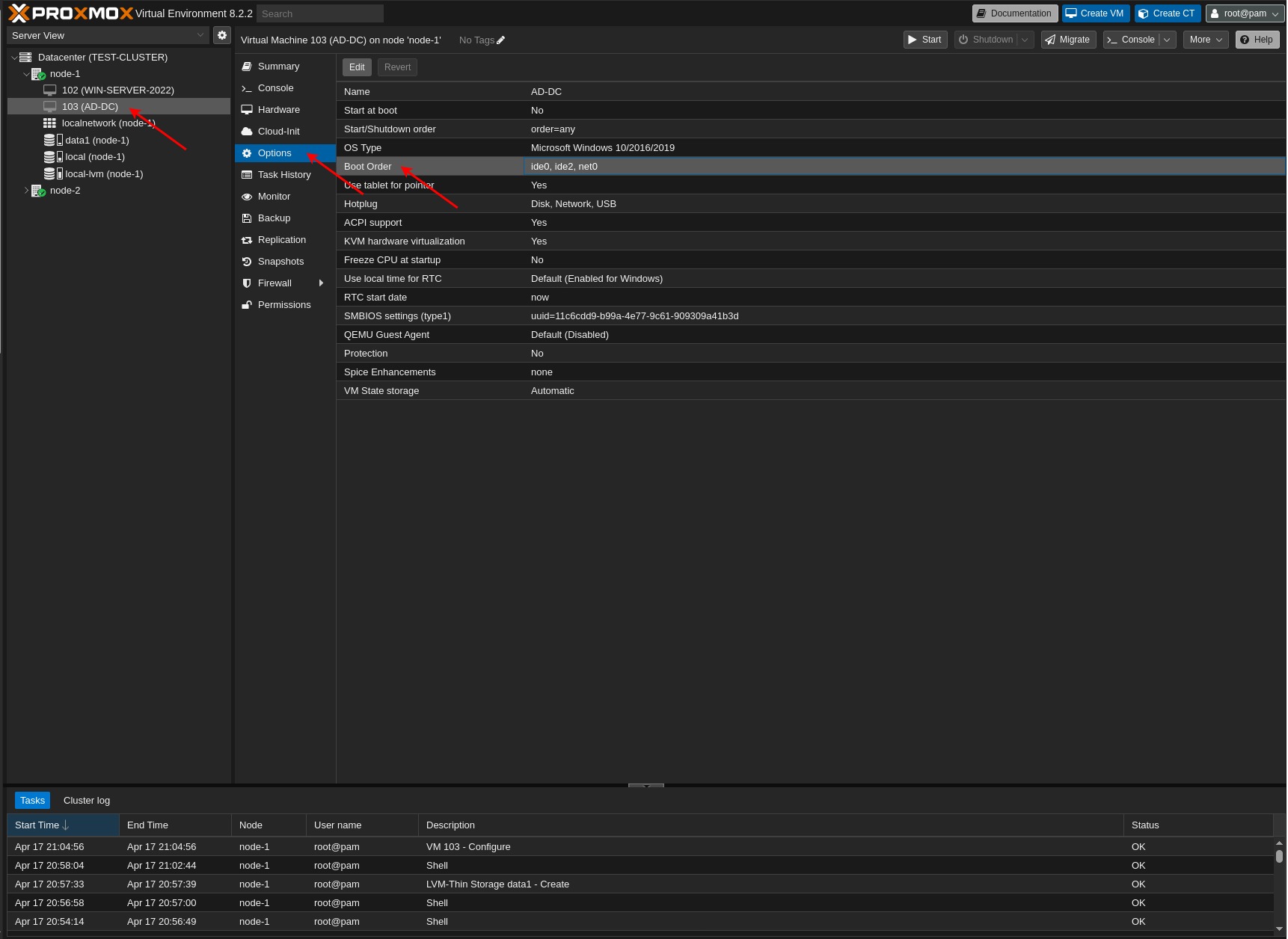Screen dimensions: 1288x939
Task: Select the Monitor eye icon
Action: click(247, 196)
